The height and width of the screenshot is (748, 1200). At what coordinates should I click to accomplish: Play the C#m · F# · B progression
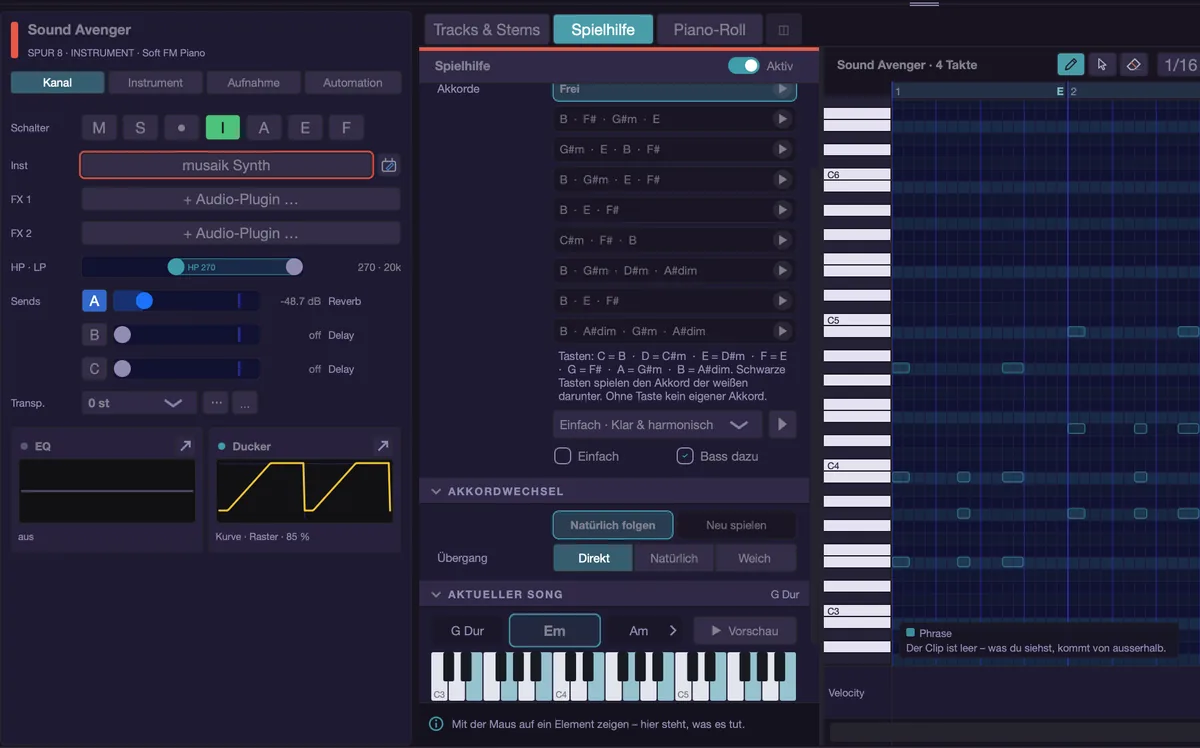(x=782, y=240)
